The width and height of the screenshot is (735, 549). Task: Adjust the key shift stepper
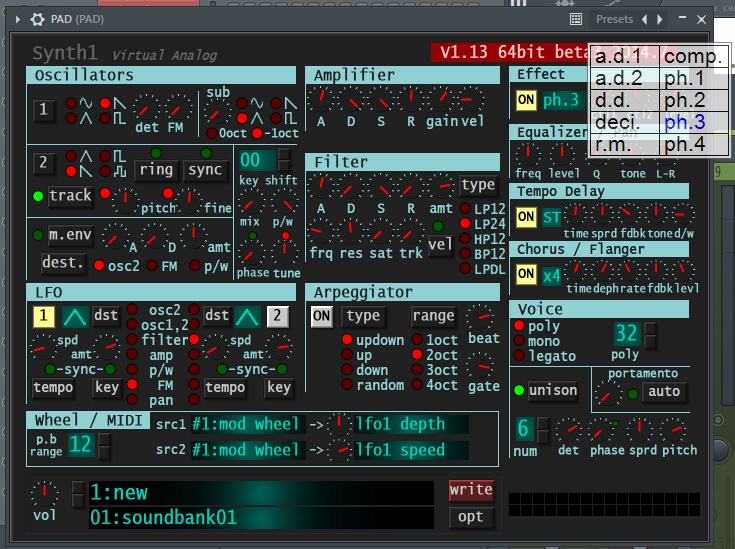[x=284, y=160]
